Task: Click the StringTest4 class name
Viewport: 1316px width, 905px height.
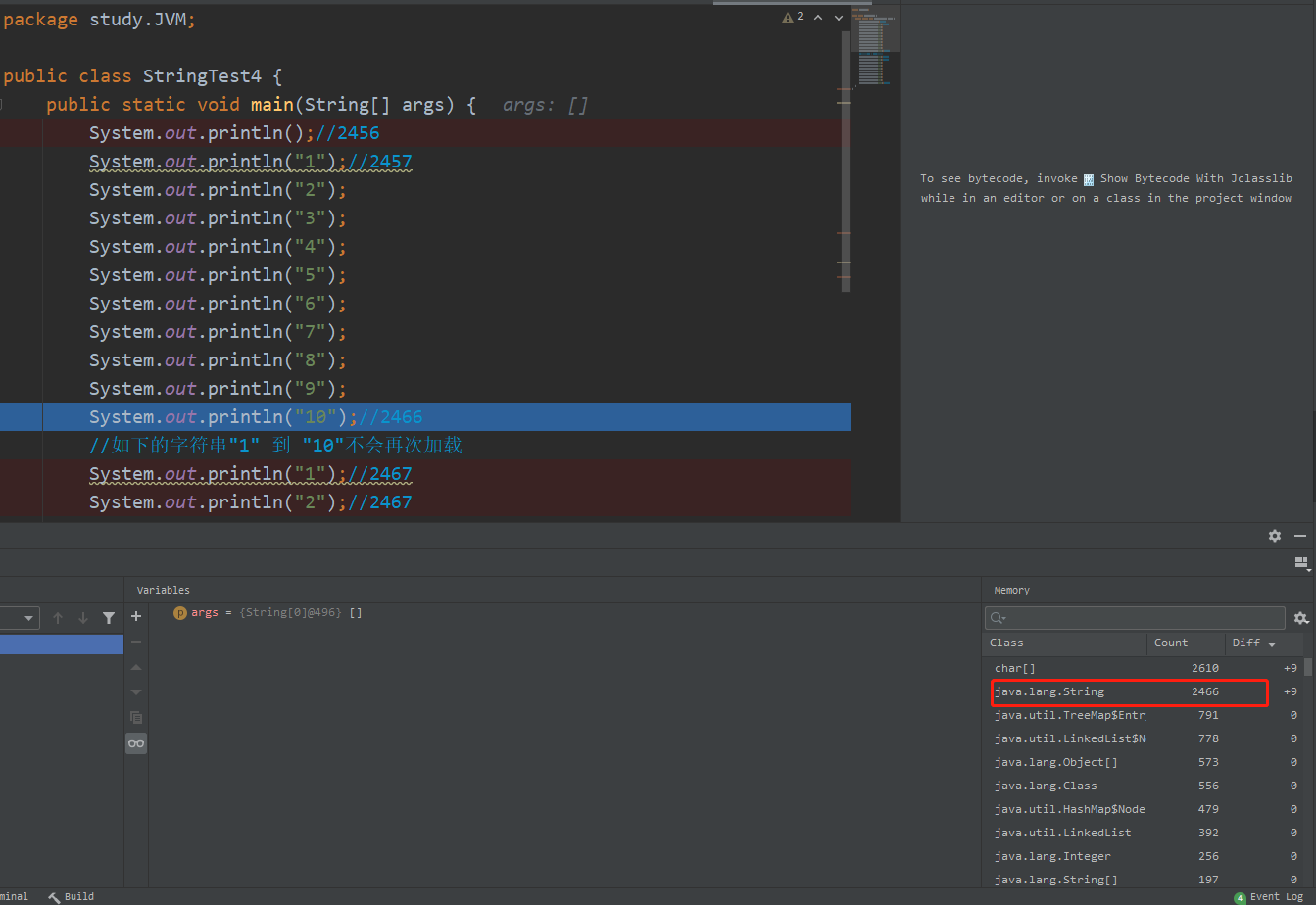Action: [x=202, y=76]
